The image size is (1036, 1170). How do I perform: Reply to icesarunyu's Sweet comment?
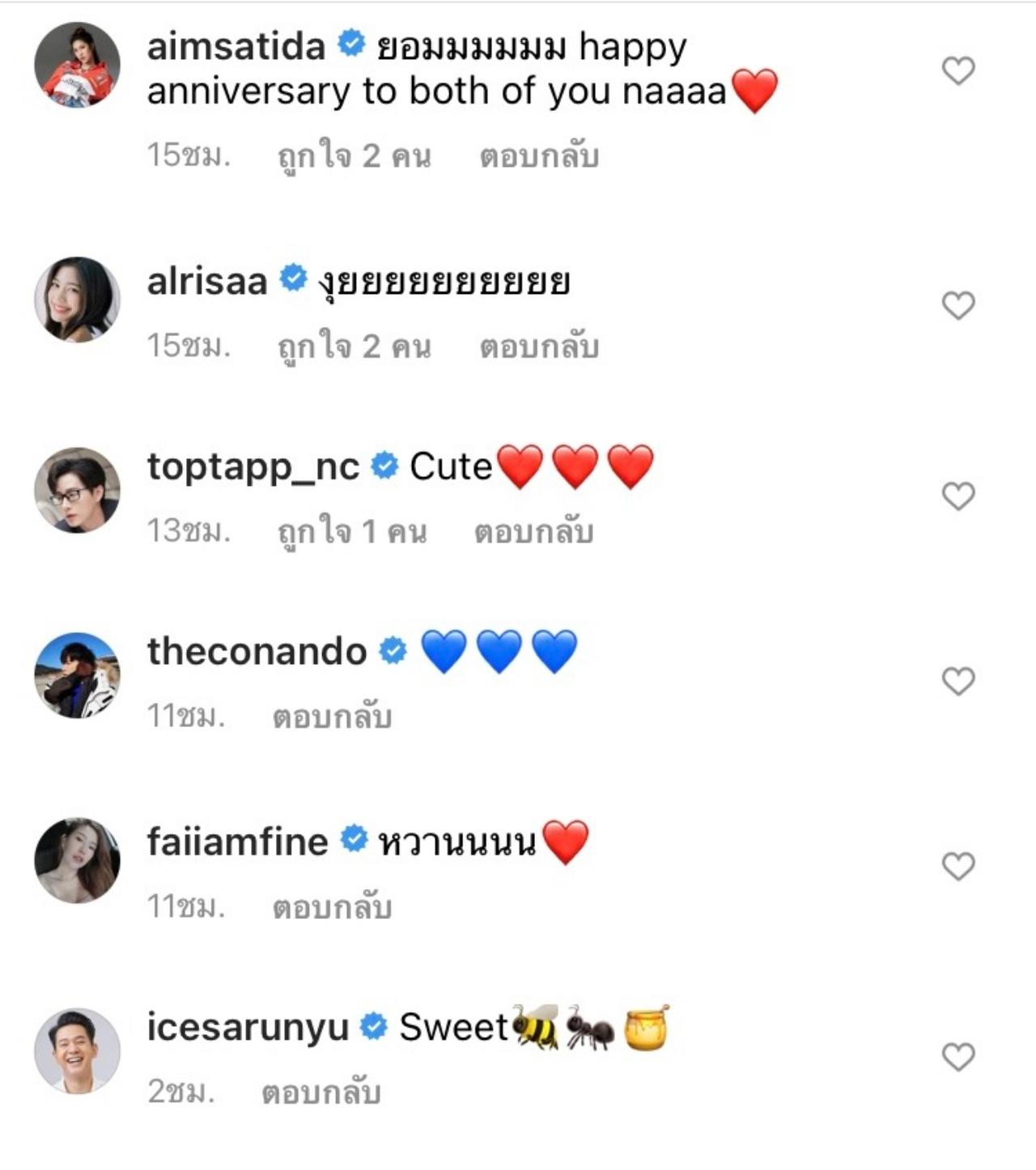tap(321, 1093)
